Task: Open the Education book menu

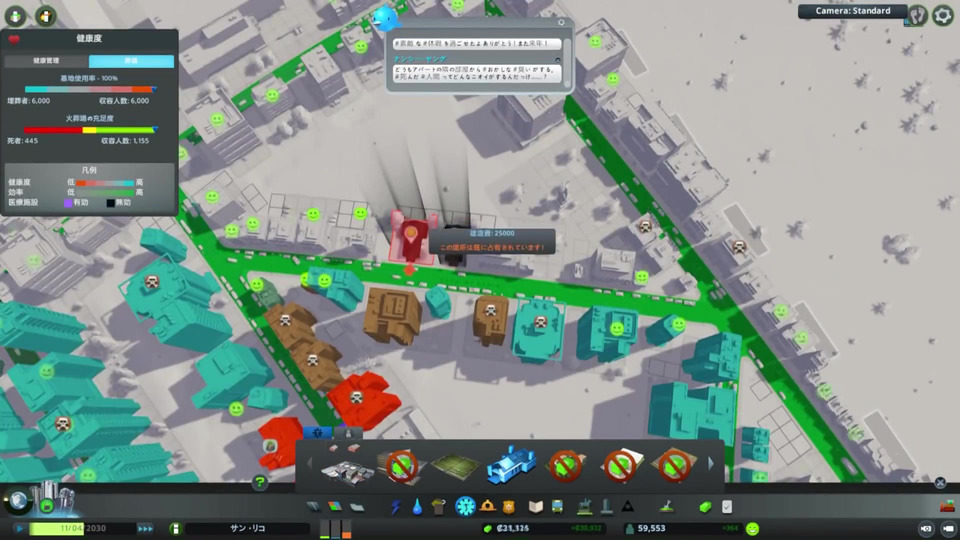Action: pos(536,507)
